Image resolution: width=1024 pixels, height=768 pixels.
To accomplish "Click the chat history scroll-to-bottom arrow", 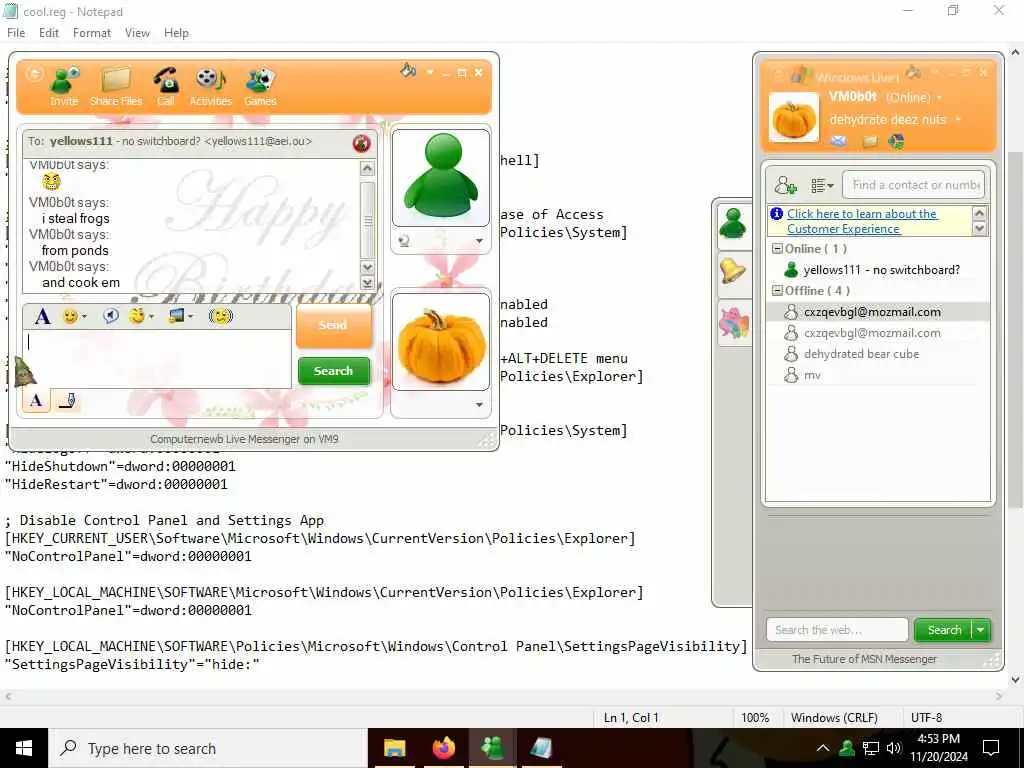I will (367, 283).
